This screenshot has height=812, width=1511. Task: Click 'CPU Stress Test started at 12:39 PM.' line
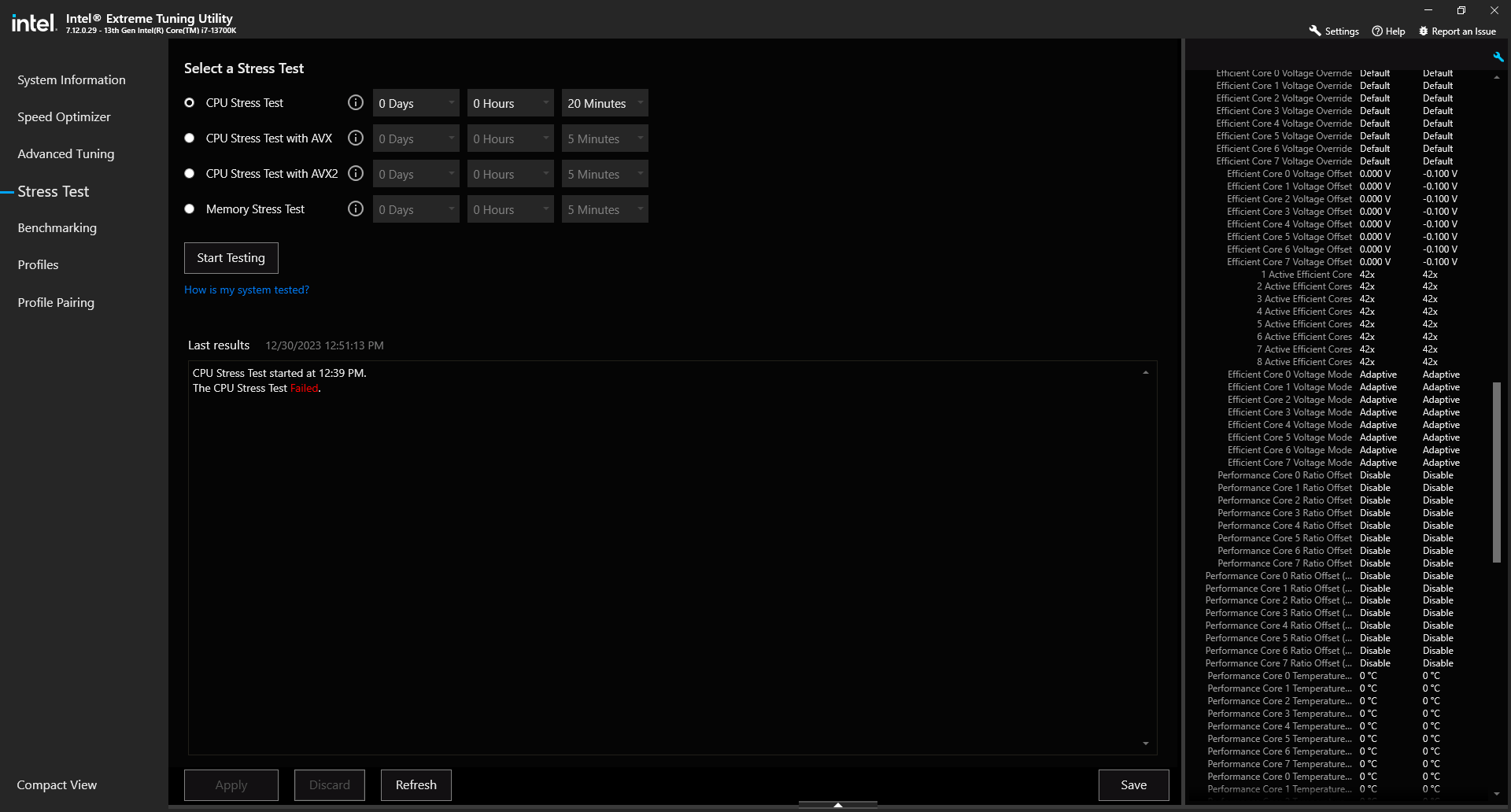pyautogui.click(x=279, y=374)
